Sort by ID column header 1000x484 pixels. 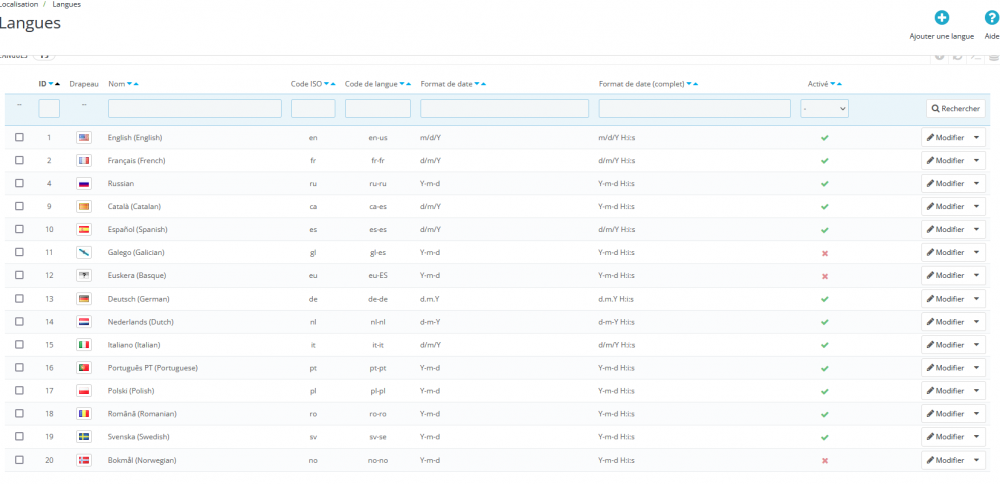click(42, 84)
